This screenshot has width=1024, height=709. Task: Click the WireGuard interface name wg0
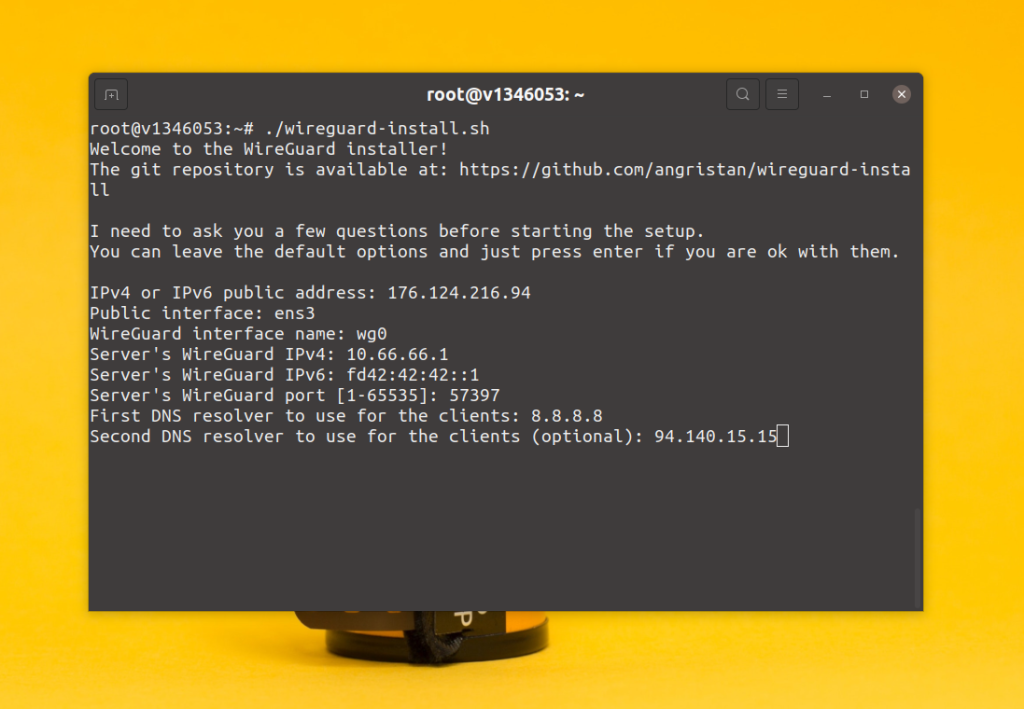tap(372, 334)
